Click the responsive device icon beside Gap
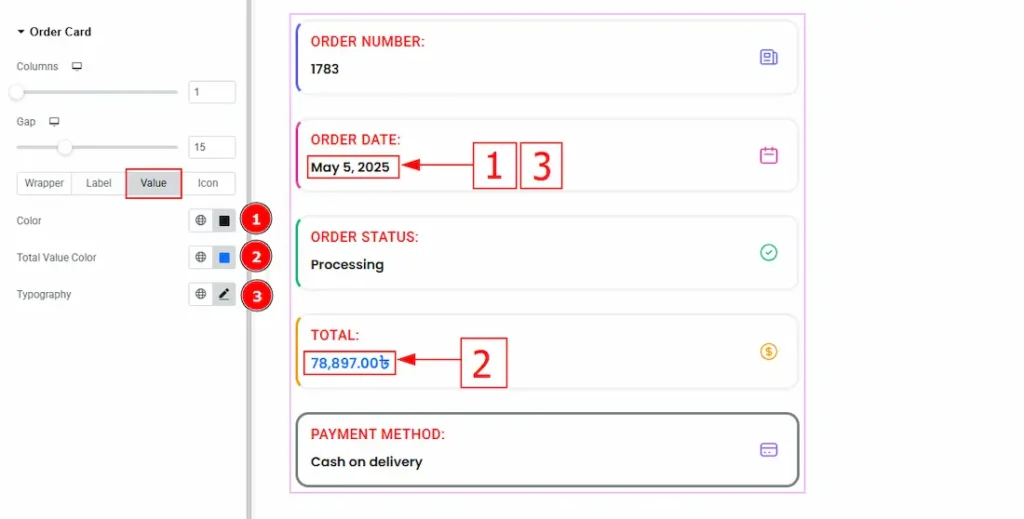Image resolution: width=1024 pixels, height=519 pixels. click(54, 122)
